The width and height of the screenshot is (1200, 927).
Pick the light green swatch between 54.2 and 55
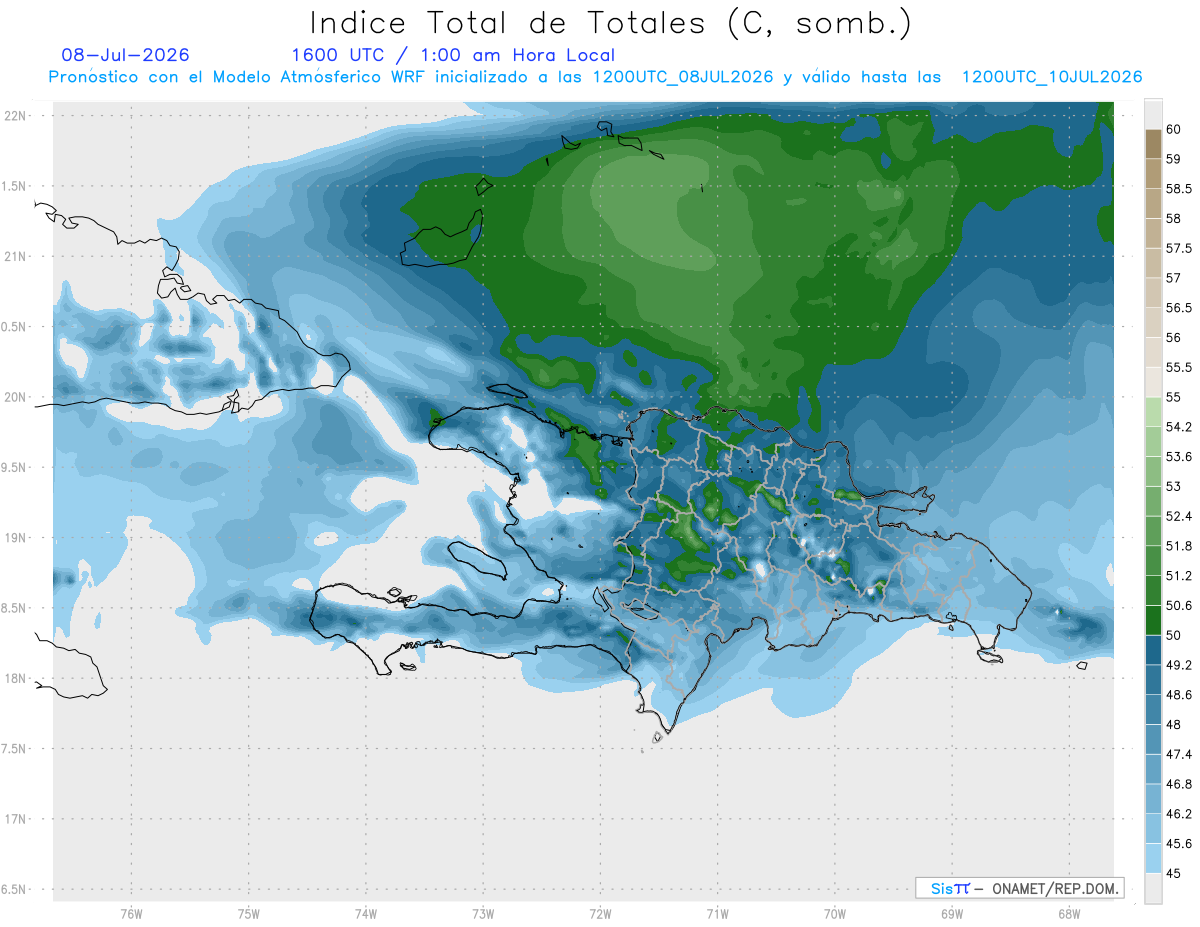[x=1153, y=412]
